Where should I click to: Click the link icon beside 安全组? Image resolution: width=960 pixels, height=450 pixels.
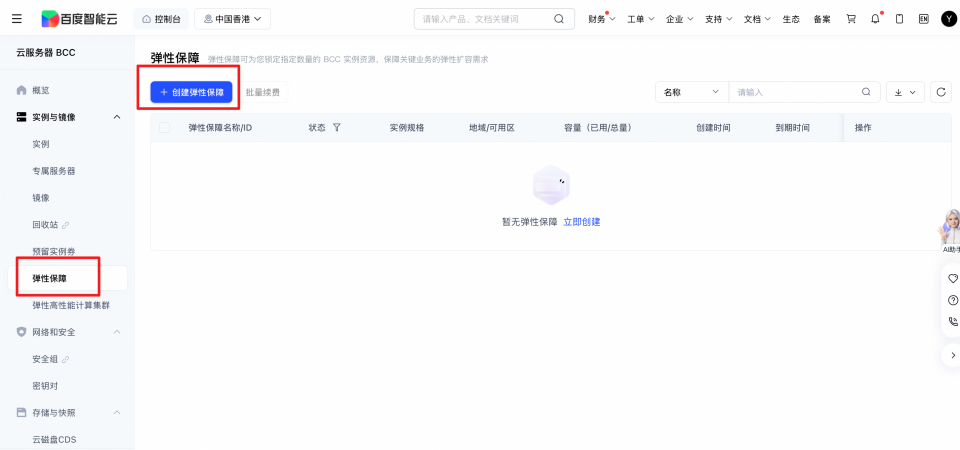point(66,359)
